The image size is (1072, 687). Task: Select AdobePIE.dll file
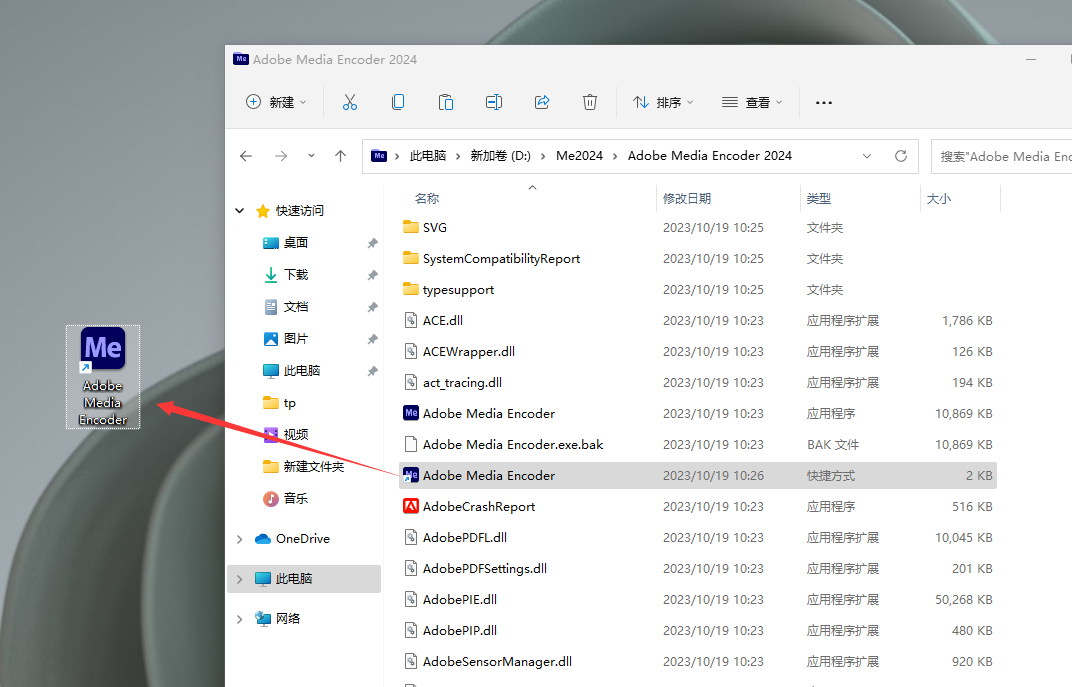click(x=459, y=600)
